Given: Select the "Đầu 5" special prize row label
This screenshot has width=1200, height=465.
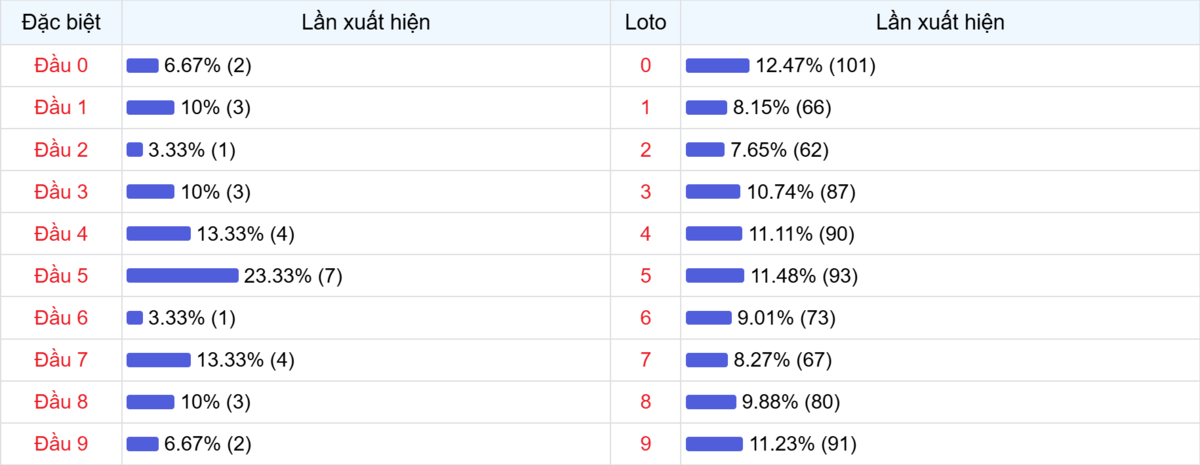Looking at the screenshot, I should [61, 276].
